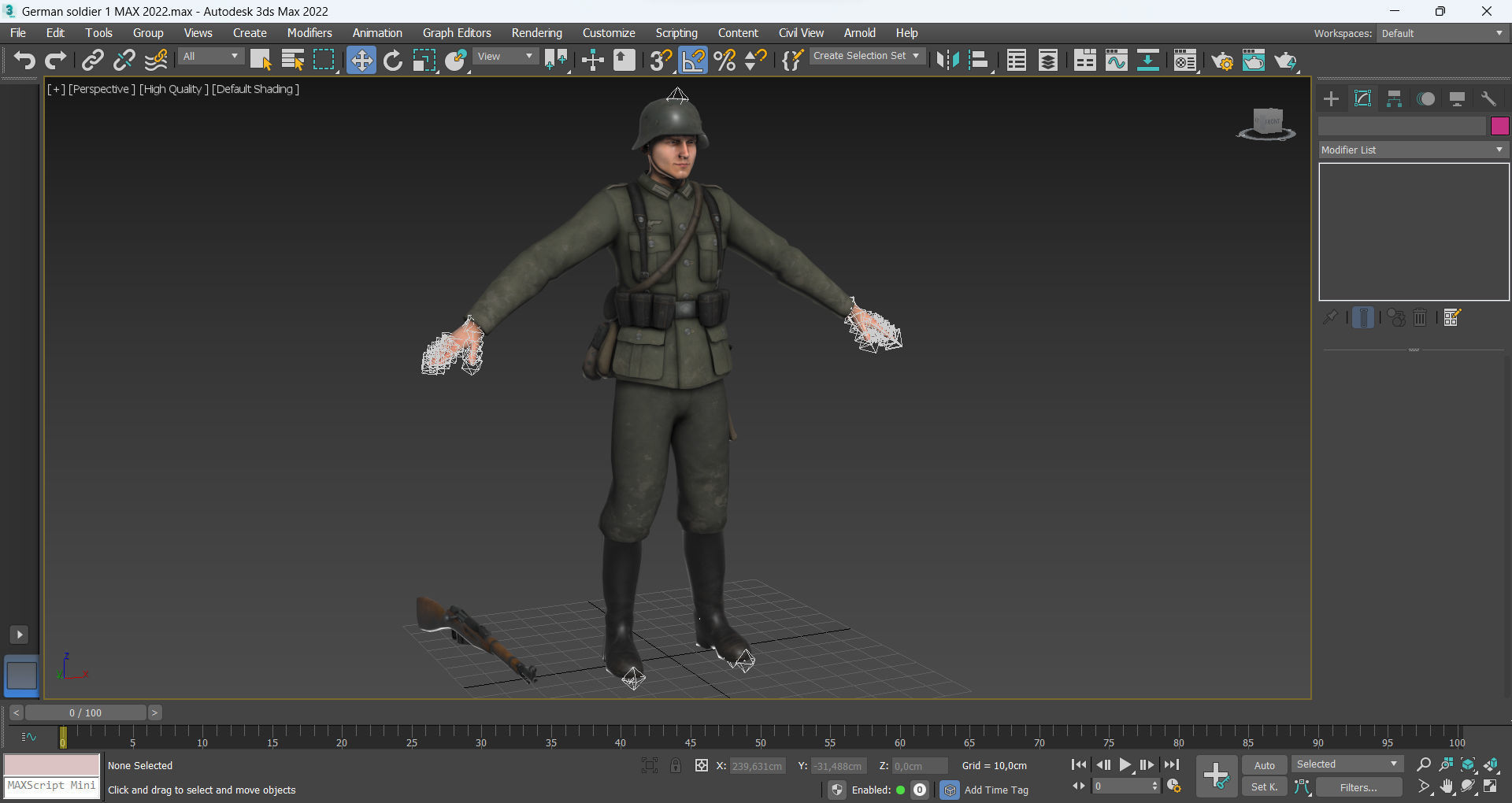Click Bind to Space Warp icon
1512x803 pixels.
pyautogui.click(x=156, y=60)
